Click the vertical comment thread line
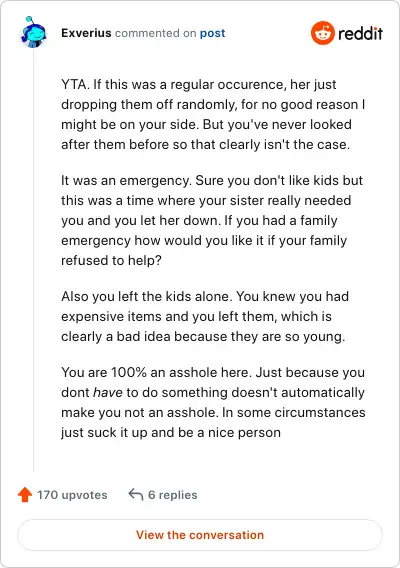 [34, 260]
